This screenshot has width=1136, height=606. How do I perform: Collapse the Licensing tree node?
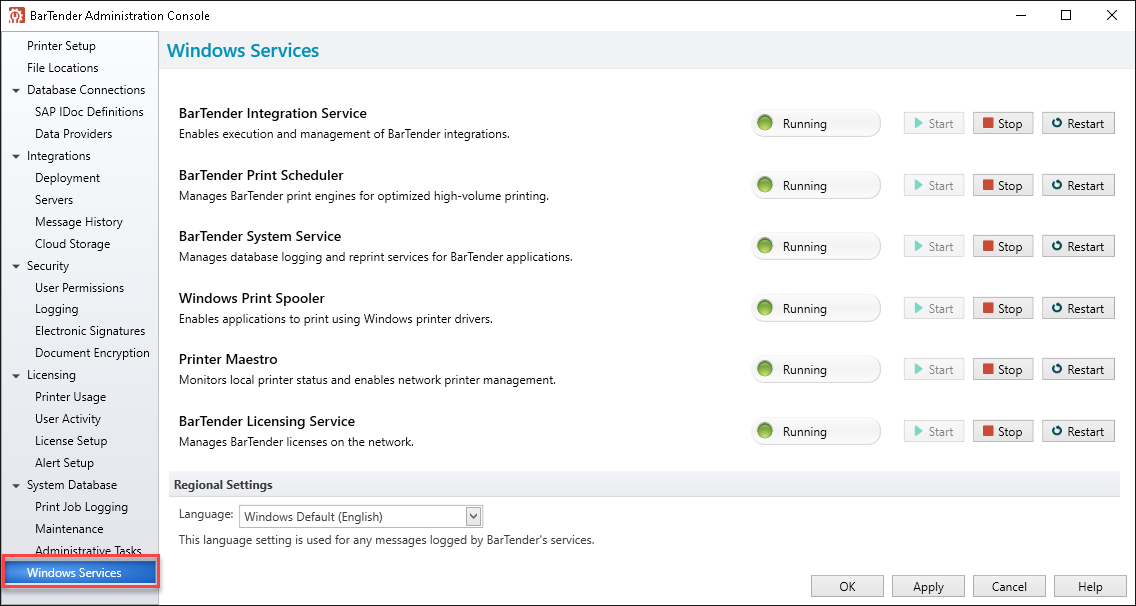pyautogui.click(x=16, y=375)
